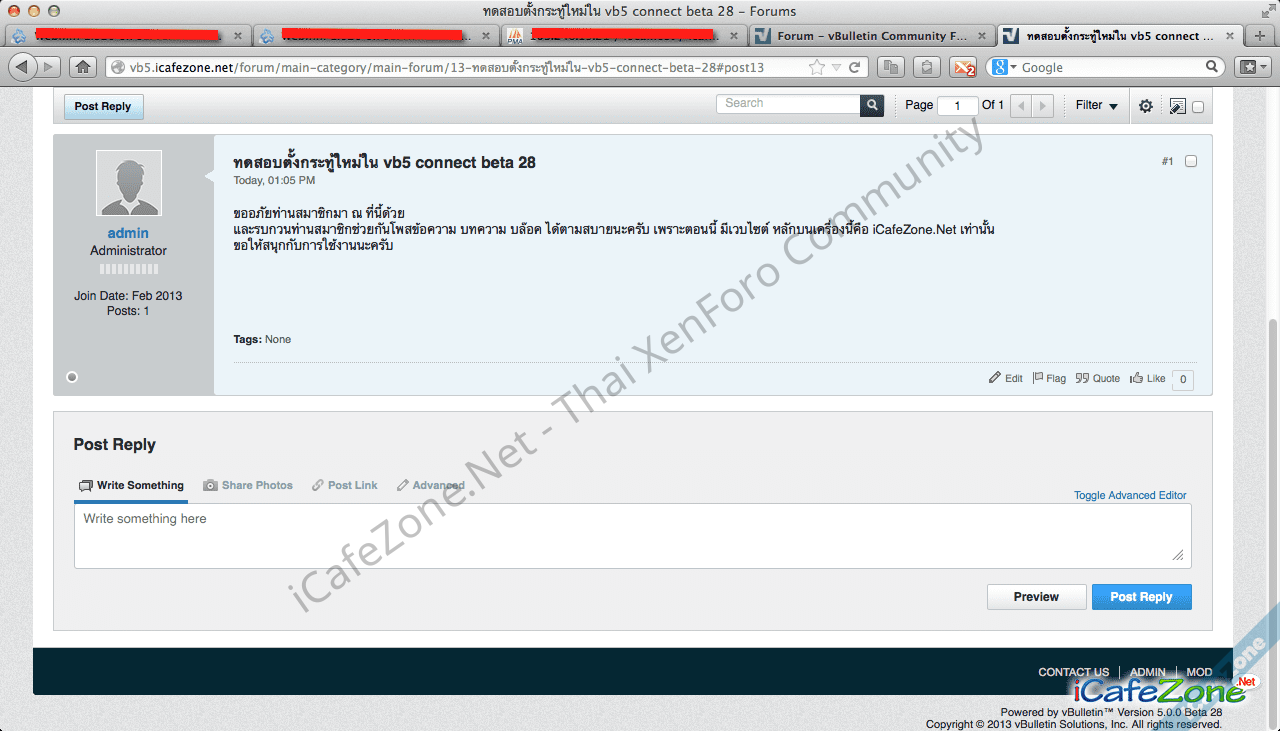This screenshot has width=1280, height=731.
Task: Click the Toggle Advanced Editor link
Action: (1130, 495)
